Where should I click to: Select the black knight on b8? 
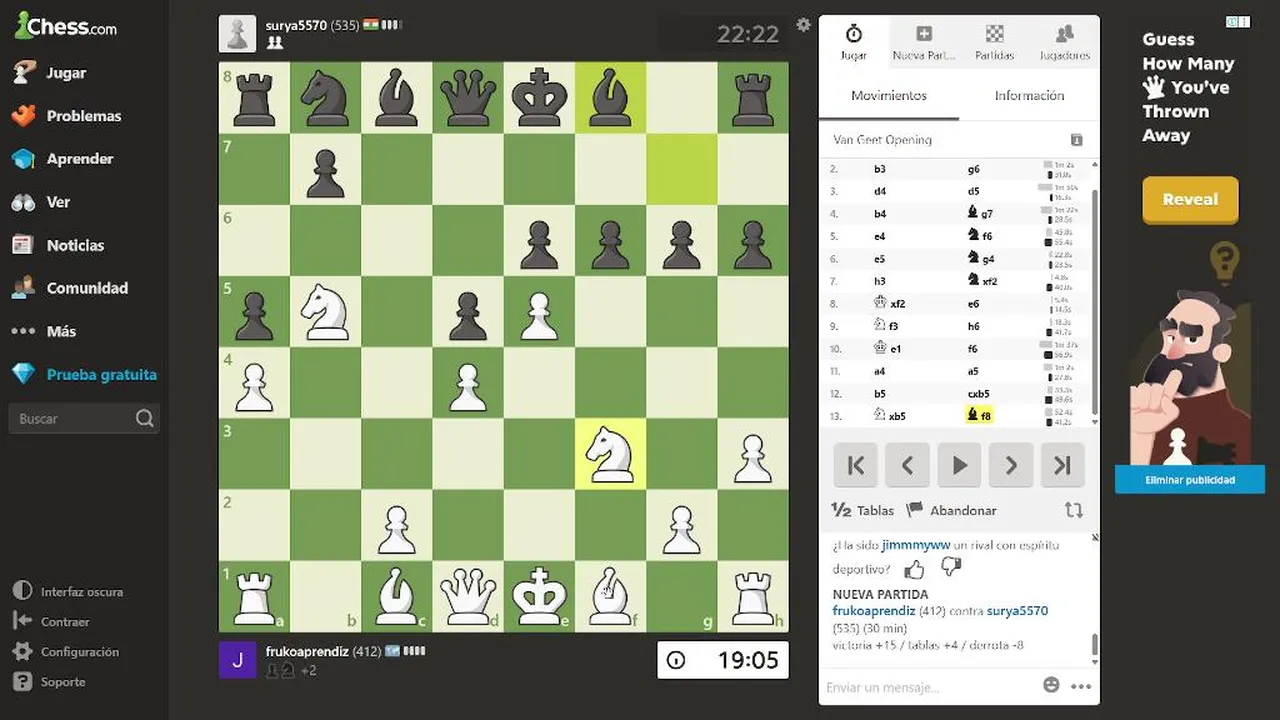tap(325, 98)
